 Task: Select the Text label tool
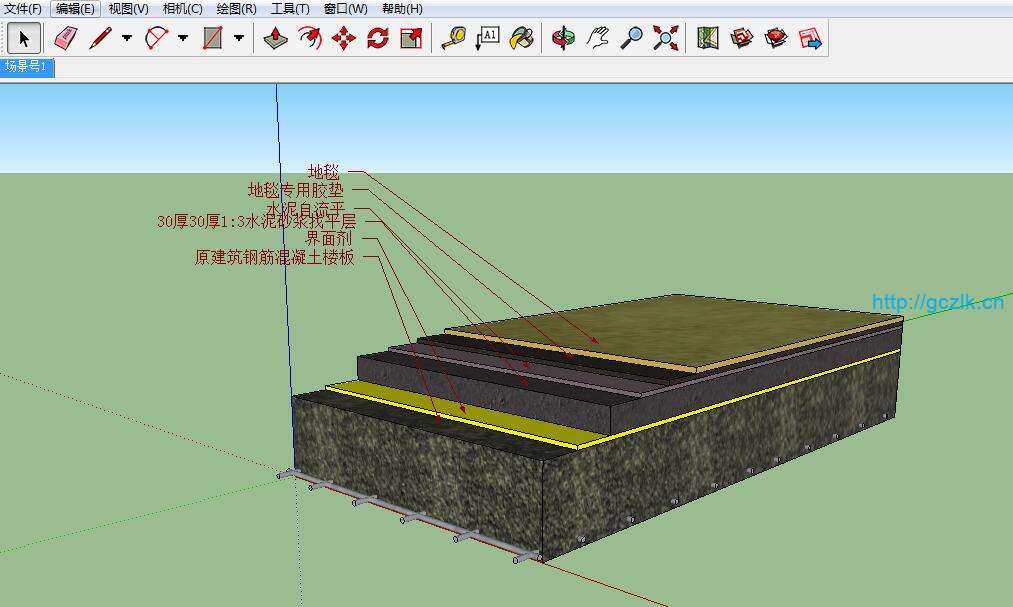[487, 39]
